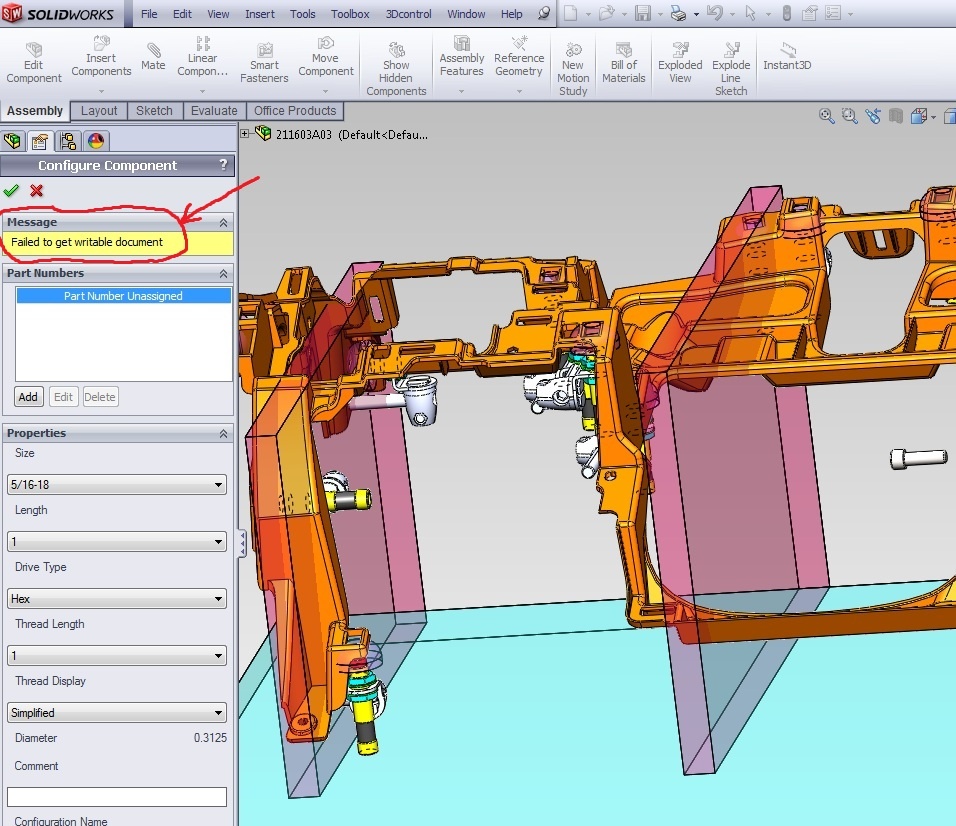956x826 pixels.
Task: Switch to the Office Products tab
Action: click(x=295, y=111)
